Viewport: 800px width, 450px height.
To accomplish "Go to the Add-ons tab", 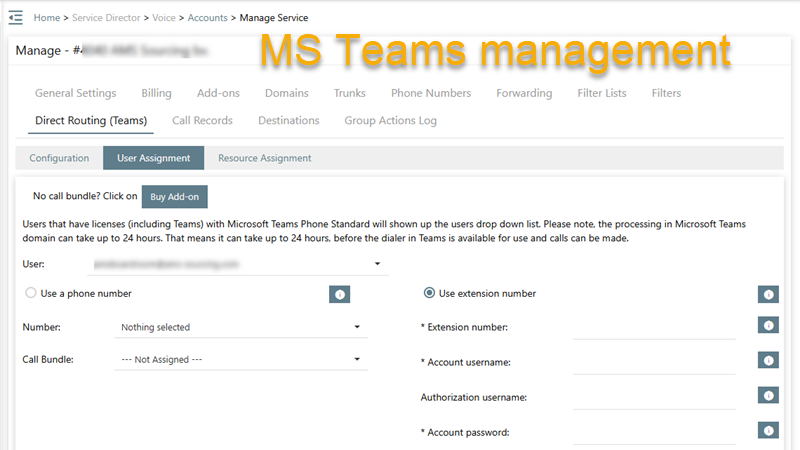I will point(218,93).
